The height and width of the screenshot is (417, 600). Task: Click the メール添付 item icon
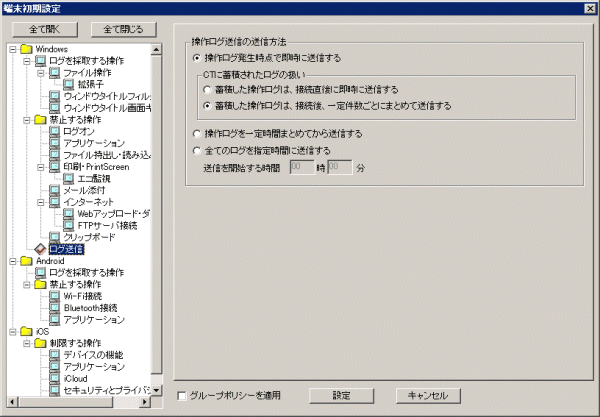[x=54, y=190]
